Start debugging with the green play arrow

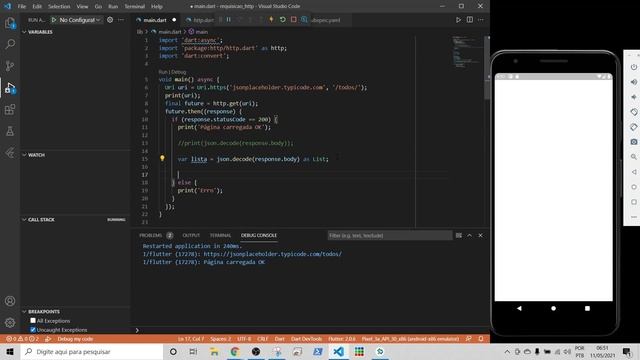click(53, 20)
